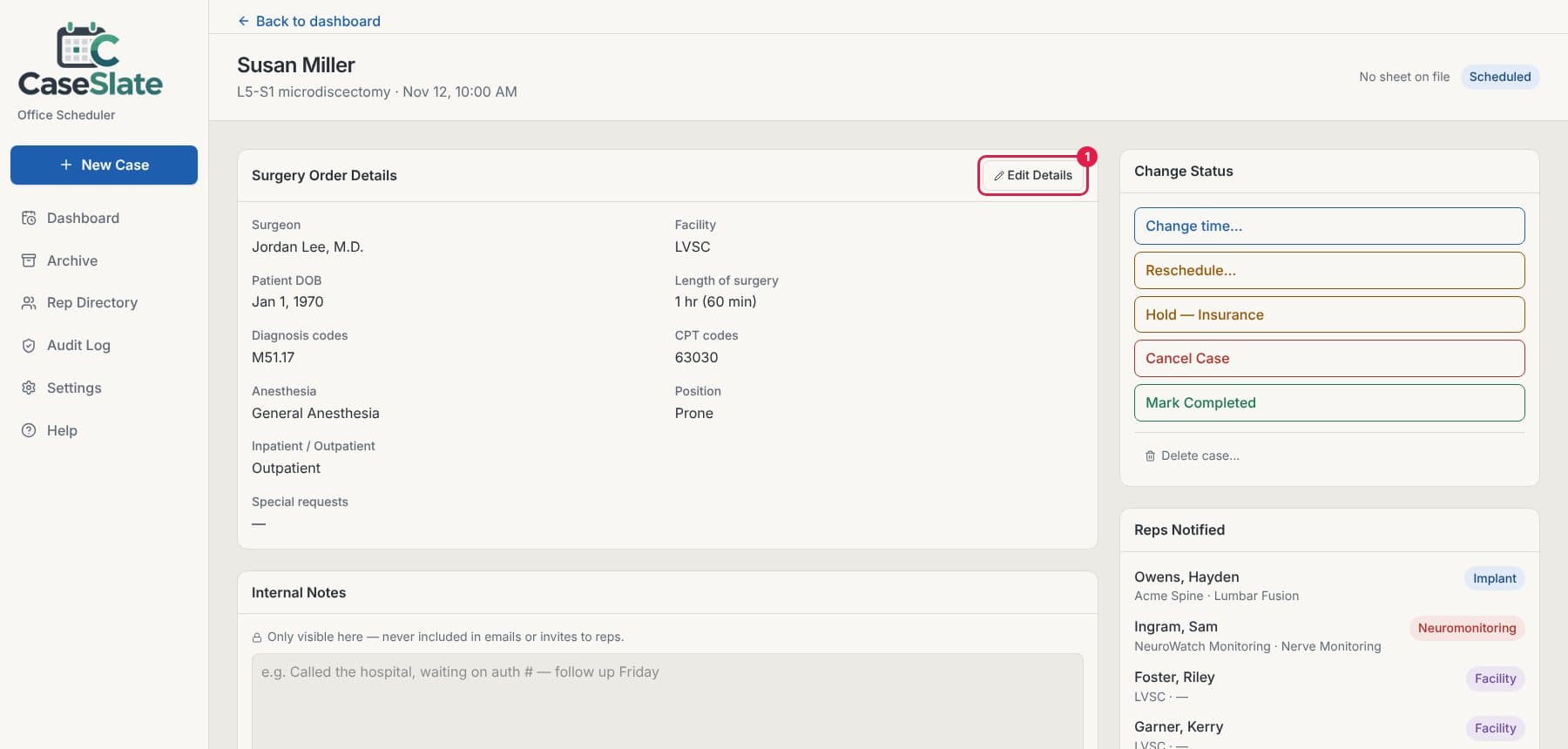Click the Neuromonitoring tag for Ingram, Sam
The image size is (1568, 749).
point(1467,628)
